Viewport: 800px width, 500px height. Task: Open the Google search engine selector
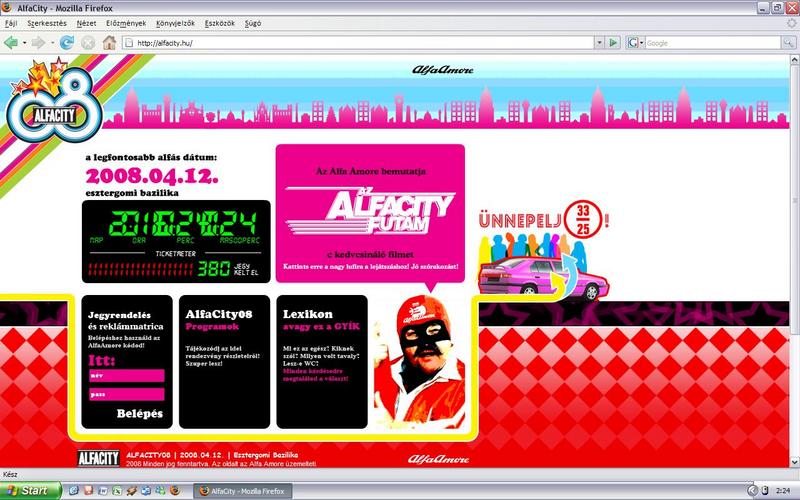click(x=636, y=43)
